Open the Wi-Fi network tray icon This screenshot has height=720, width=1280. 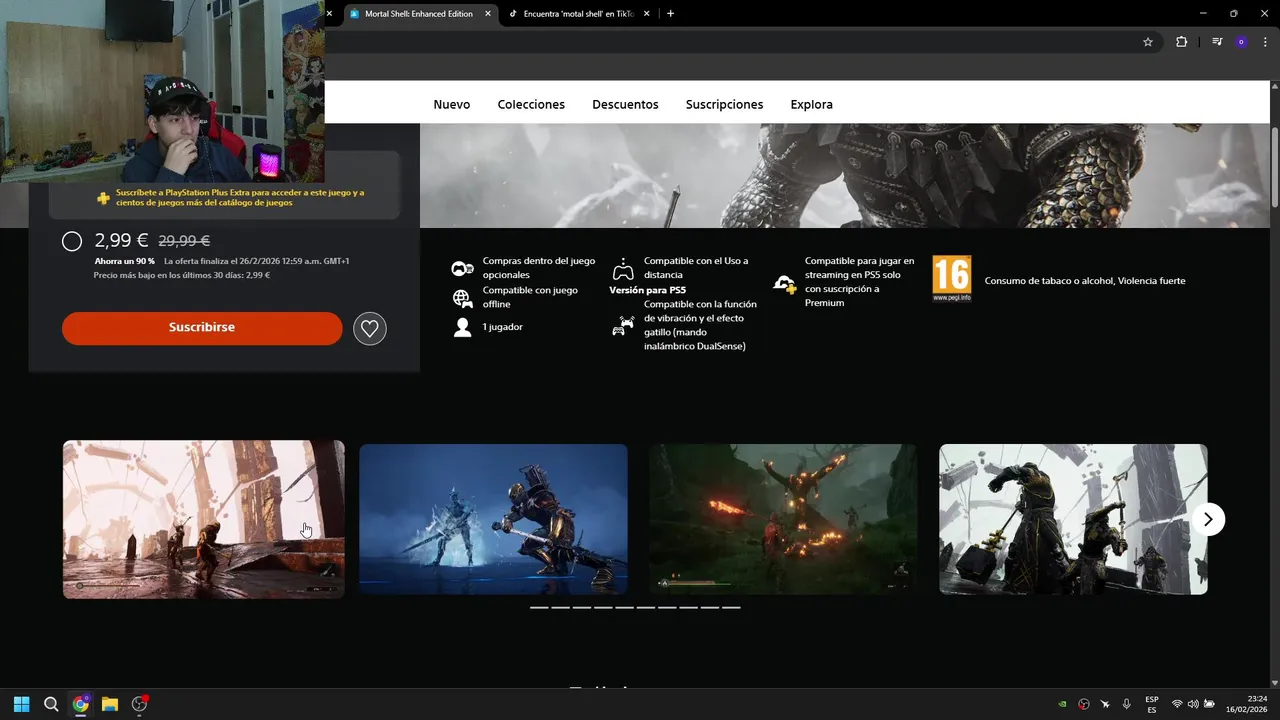[1177, 704]
